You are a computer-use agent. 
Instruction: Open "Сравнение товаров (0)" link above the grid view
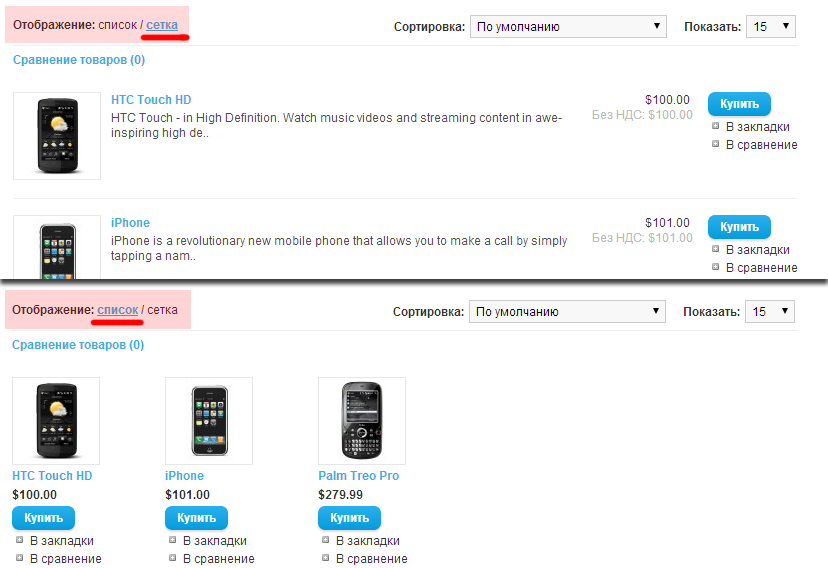pyautogui.click(x=78, y=345)
